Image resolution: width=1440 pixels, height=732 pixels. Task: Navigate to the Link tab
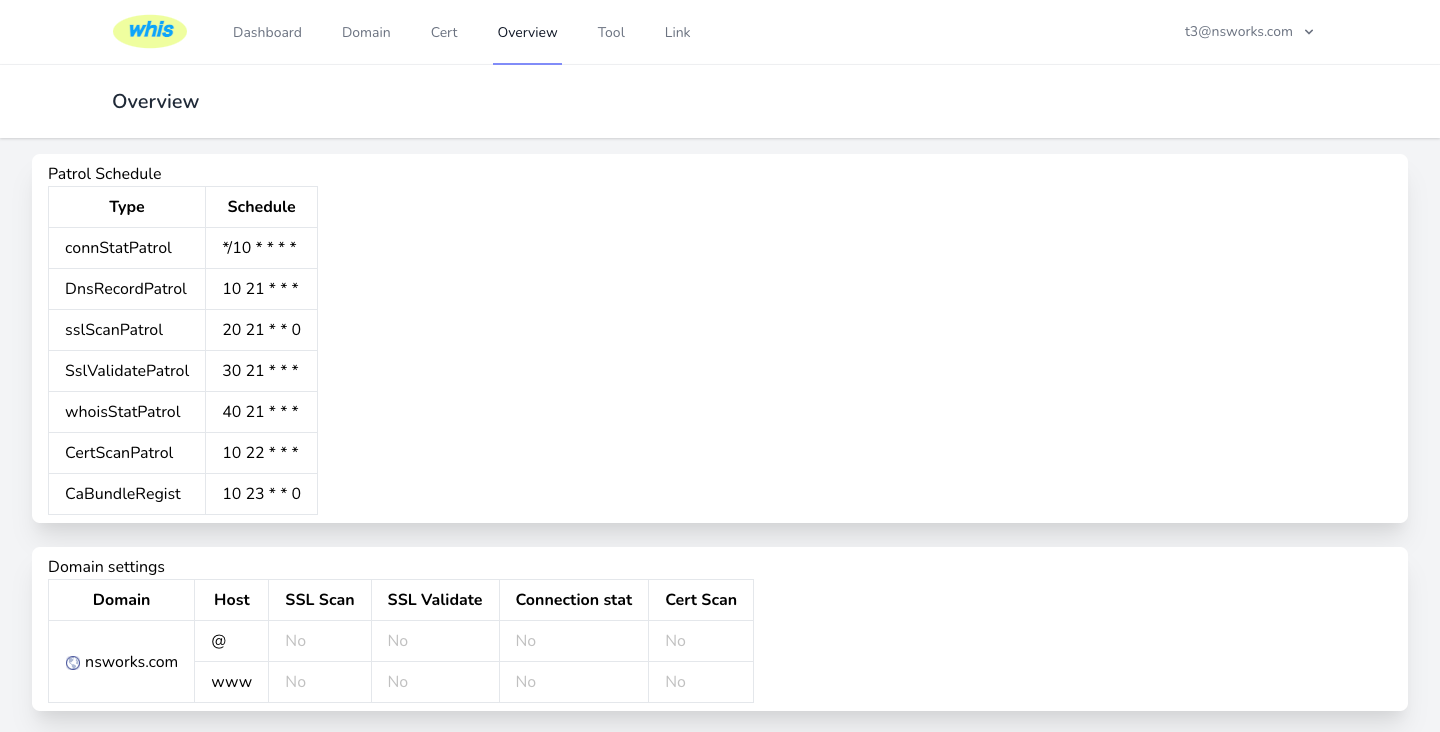pos(677,32)
